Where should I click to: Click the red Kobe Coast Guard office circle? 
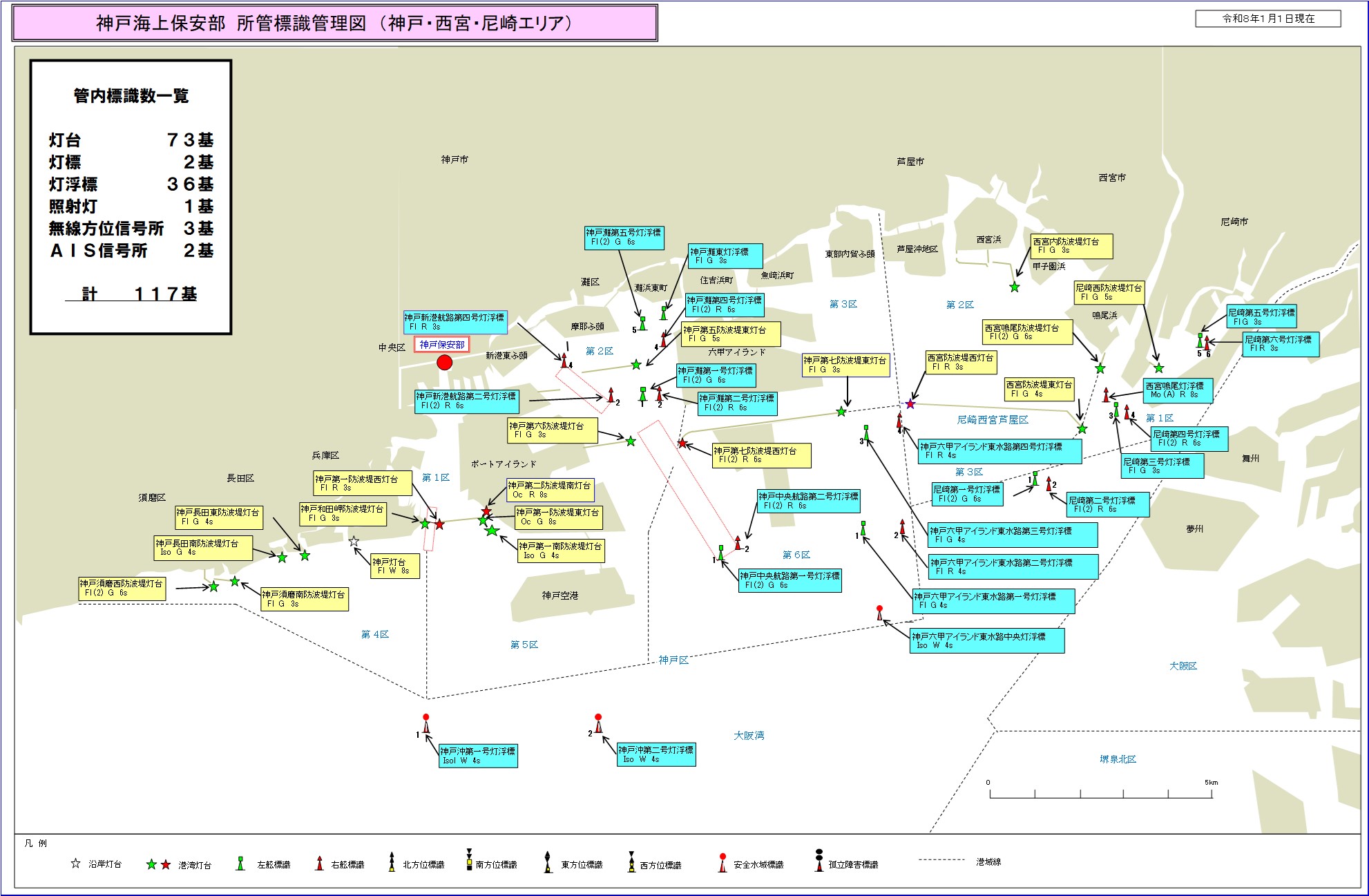pyautogui.click(x=445, y=362)
